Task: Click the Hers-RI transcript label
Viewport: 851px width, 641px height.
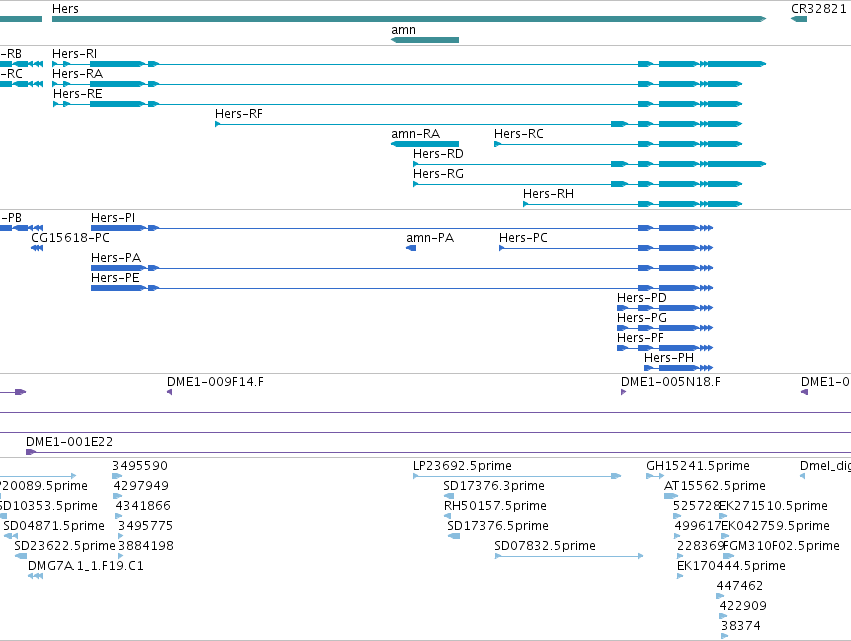Action: pos(74,54)
